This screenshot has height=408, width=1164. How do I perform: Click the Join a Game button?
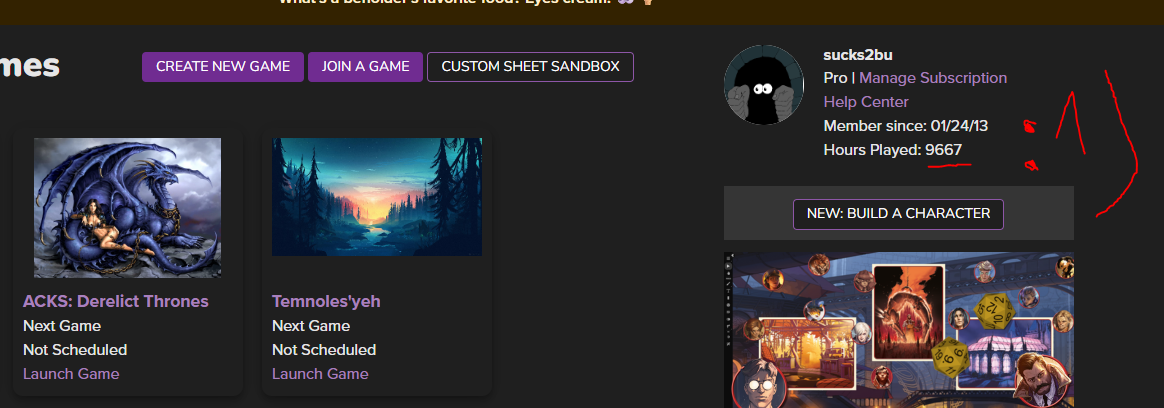pos(365,67)
